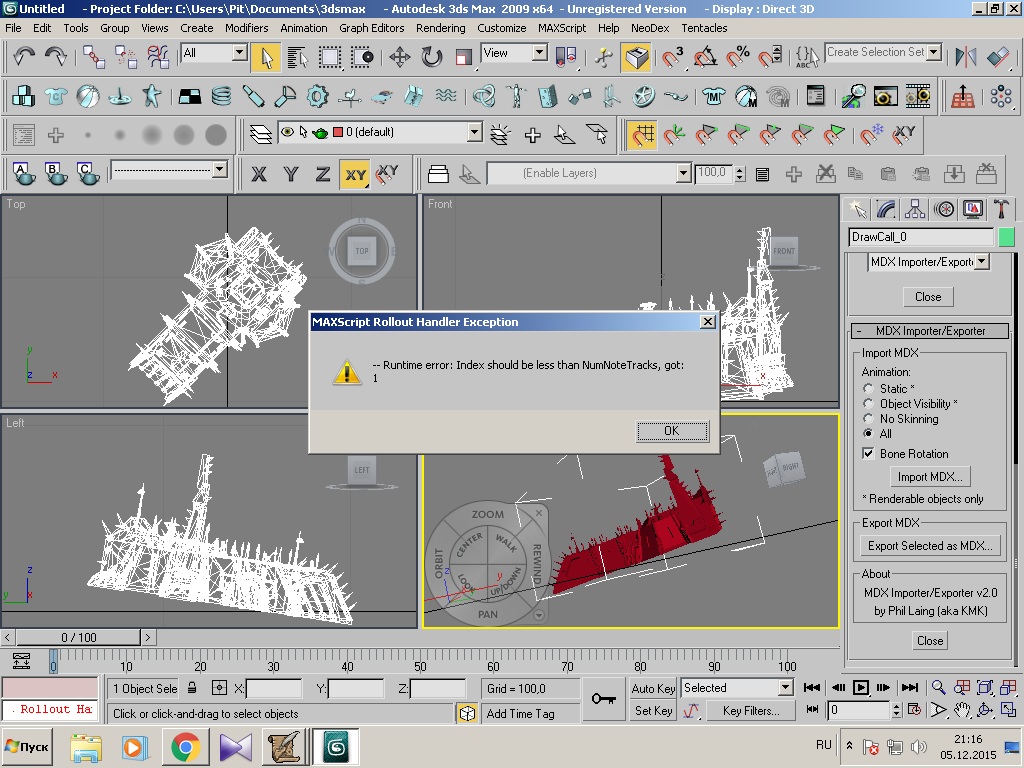Screen dimensions: 1024x768
Task: Select the No Skinning radio option
Action: [x=868, y=419]
